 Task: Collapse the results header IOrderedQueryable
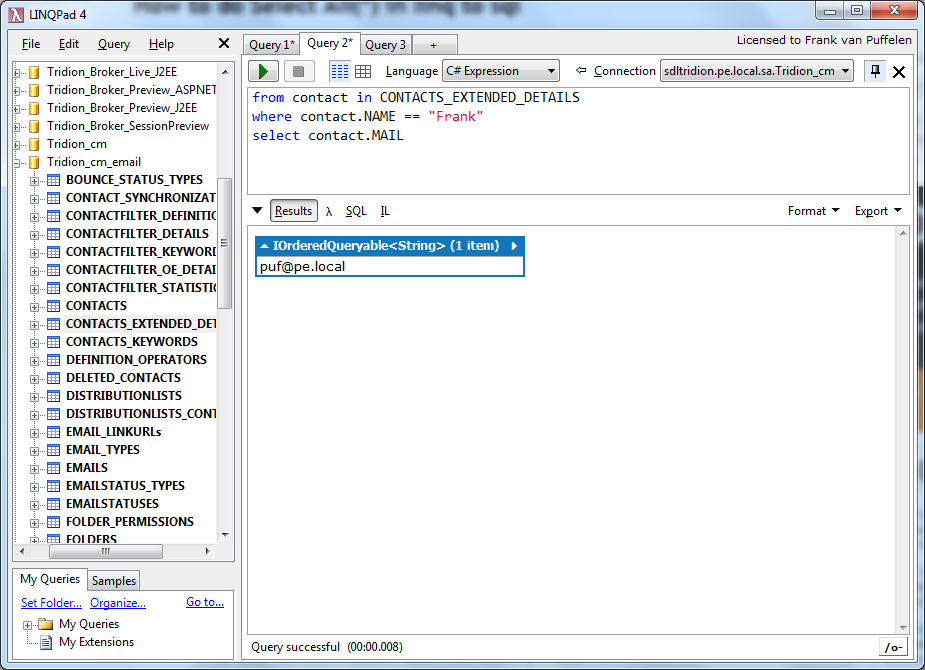(265, 246)
